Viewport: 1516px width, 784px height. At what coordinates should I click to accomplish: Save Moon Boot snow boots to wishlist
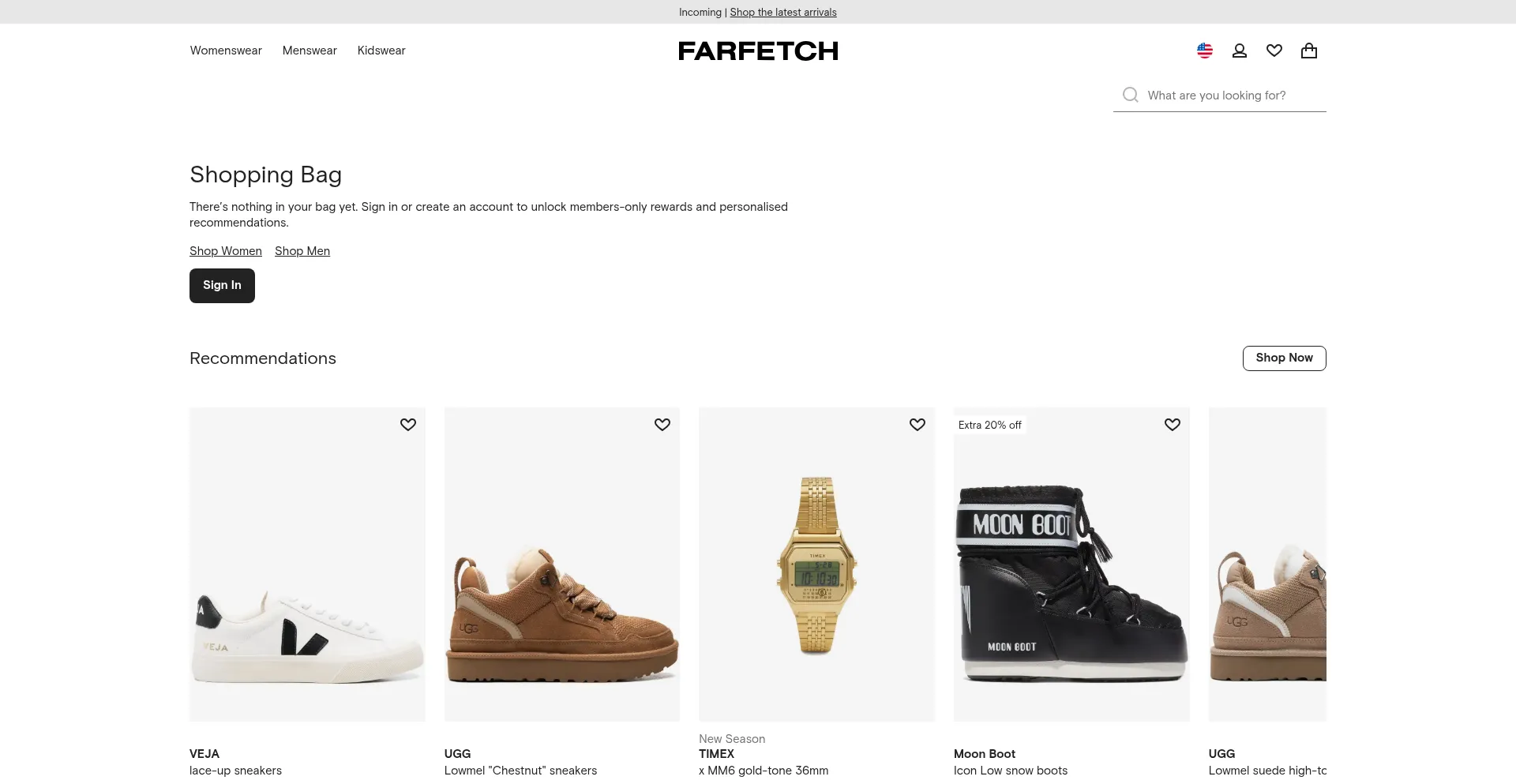click(1173, 425)
